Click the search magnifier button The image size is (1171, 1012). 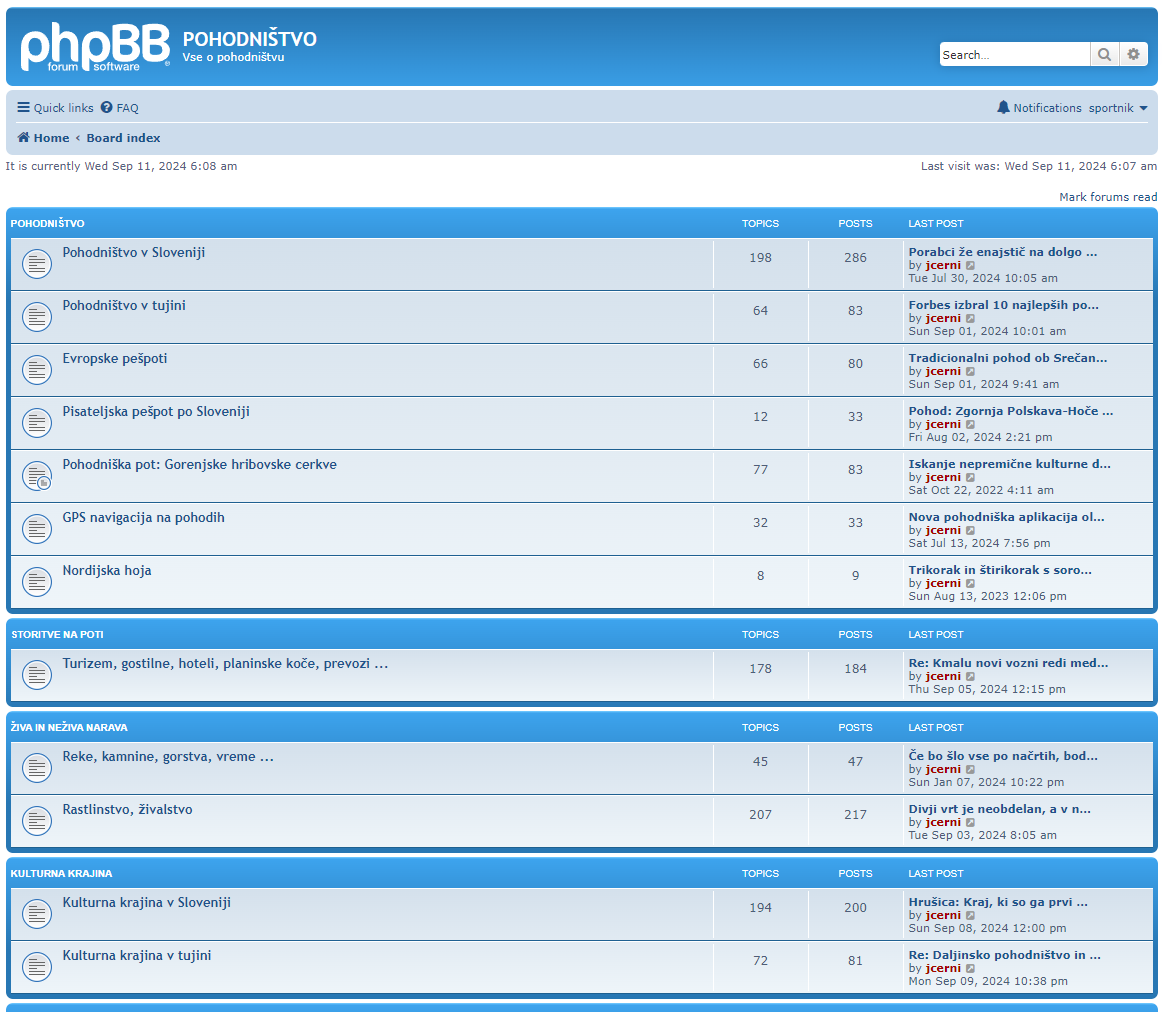[1104, 55]
